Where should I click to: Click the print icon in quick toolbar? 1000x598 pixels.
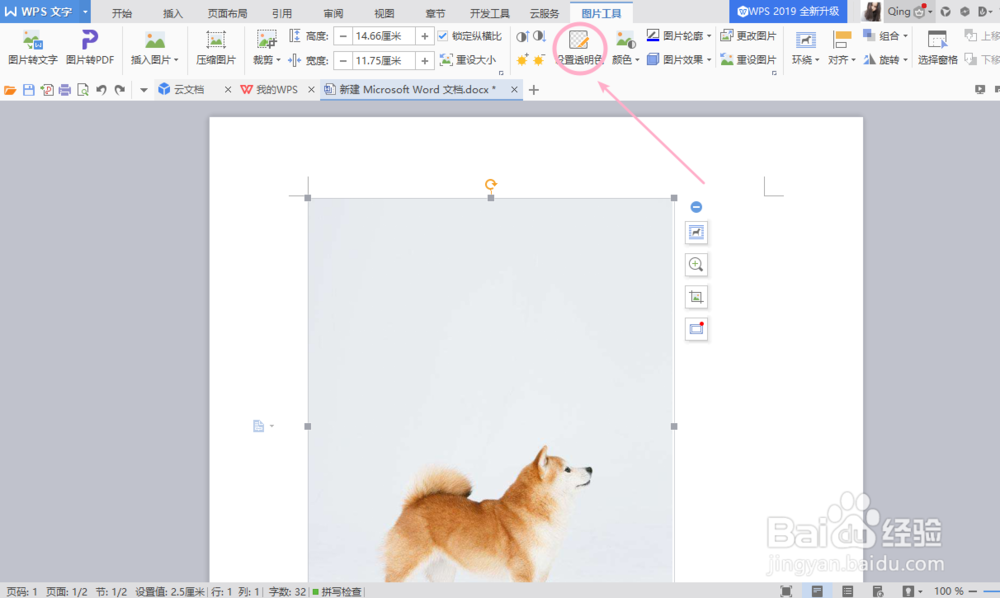pyautogui.click(x=64, y=90)
